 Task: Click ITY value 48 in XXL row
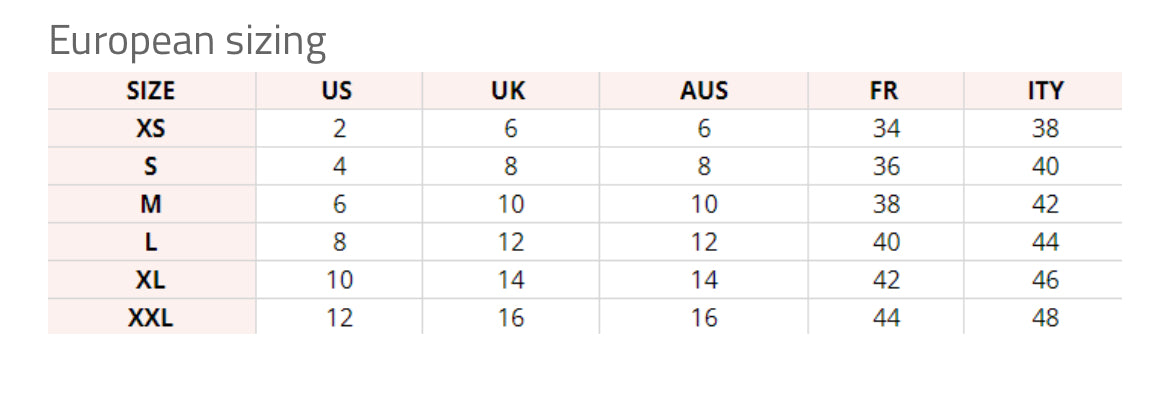[1045, 319]
